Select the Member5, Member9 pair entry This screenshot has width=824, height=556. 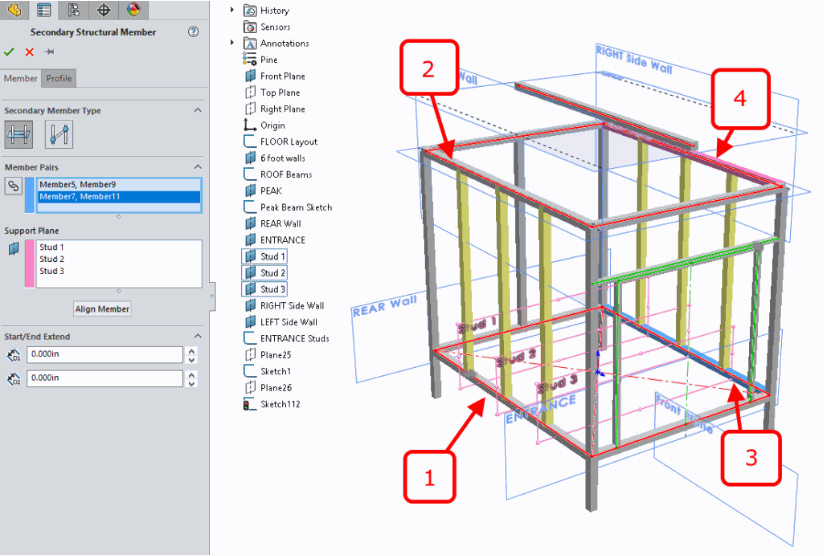click(x=79, y=184)
